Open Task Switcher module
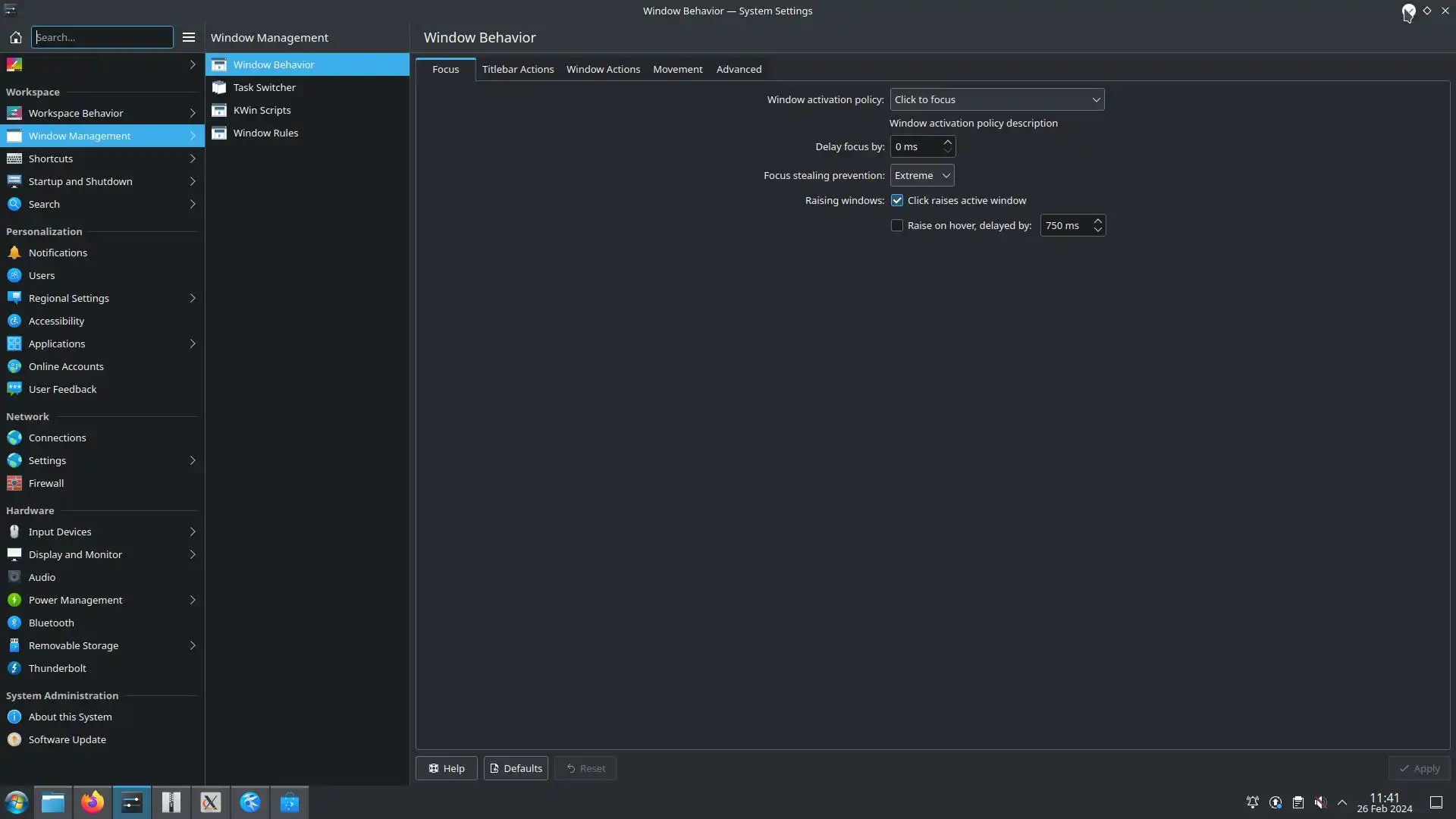The width and height of the screenshot is (1456, 819). 264,87
